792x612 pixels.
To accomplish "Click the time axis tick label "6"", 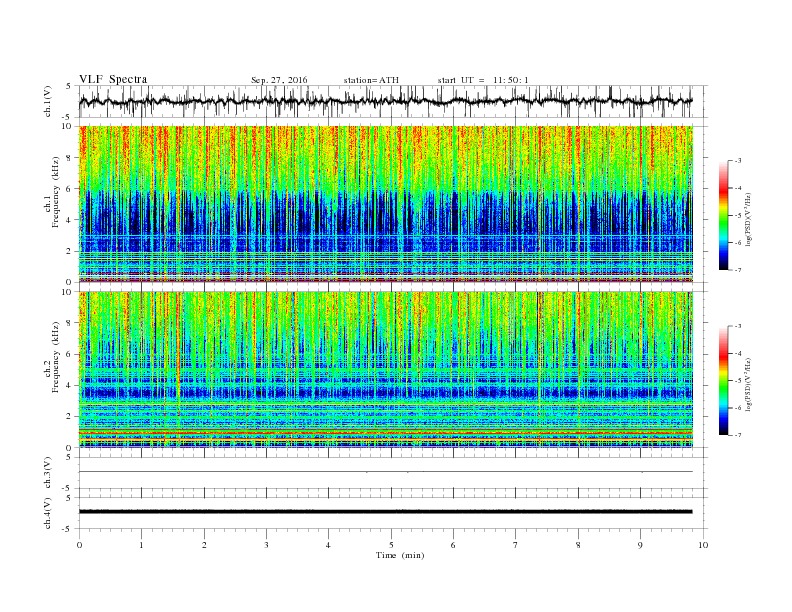I will 454,545.
